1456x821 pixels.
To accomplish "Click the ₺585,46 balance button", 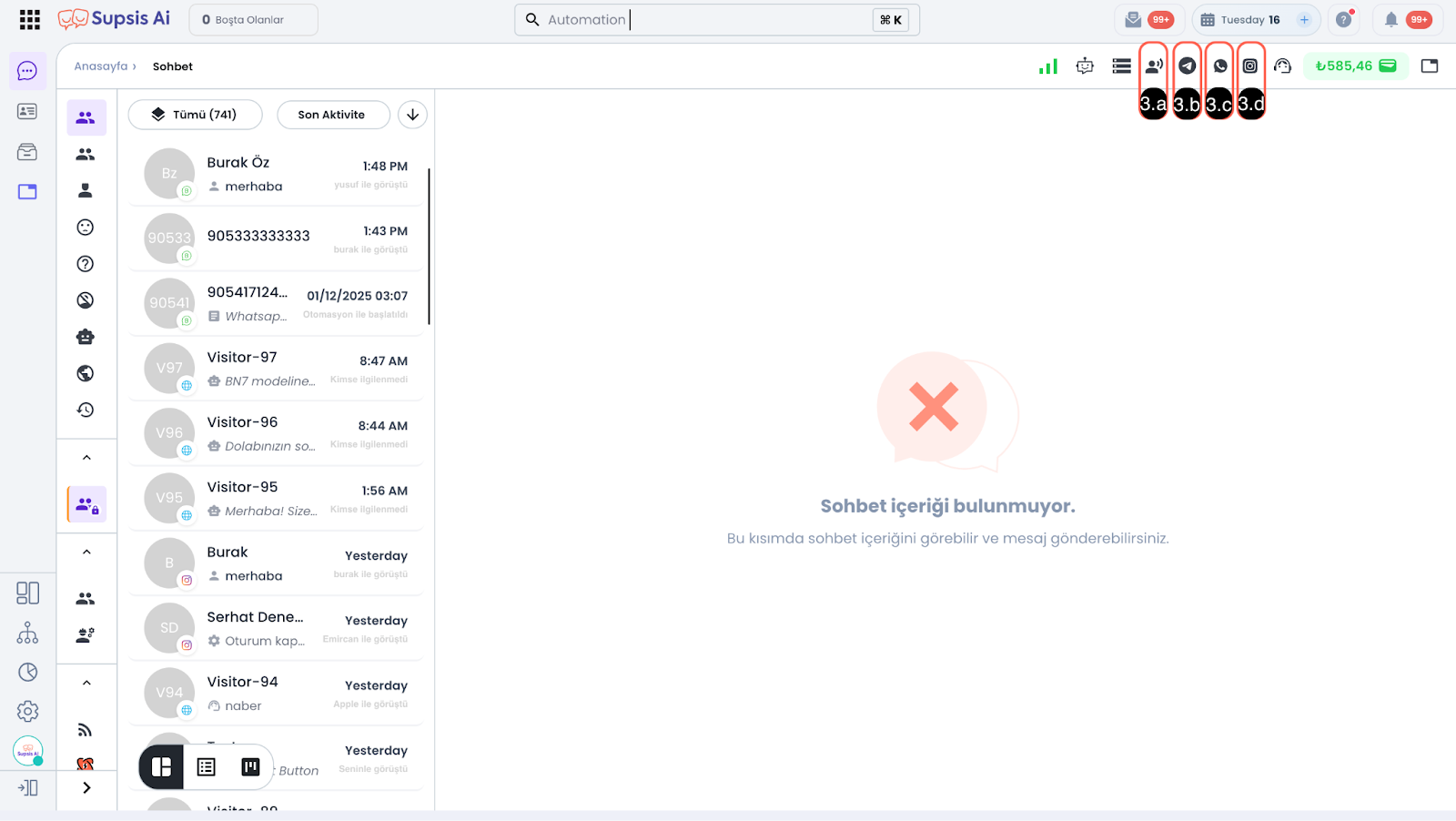I will tap(1355, 66).
